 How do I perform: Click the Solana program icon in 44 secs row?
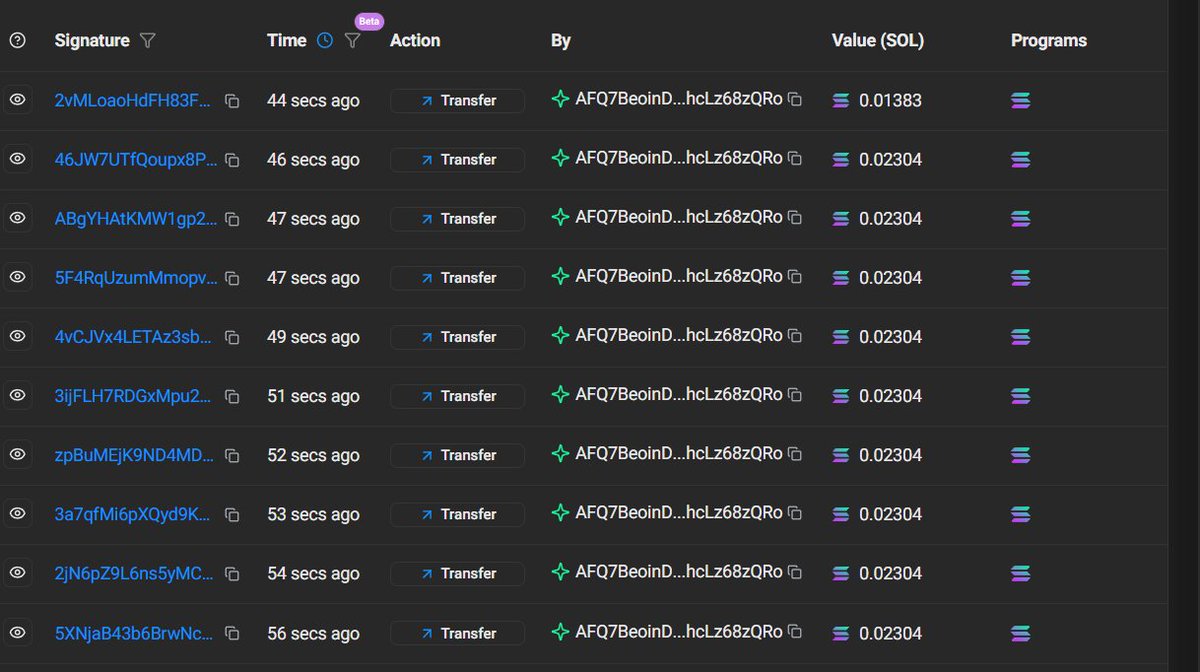tap(1021, 100)
